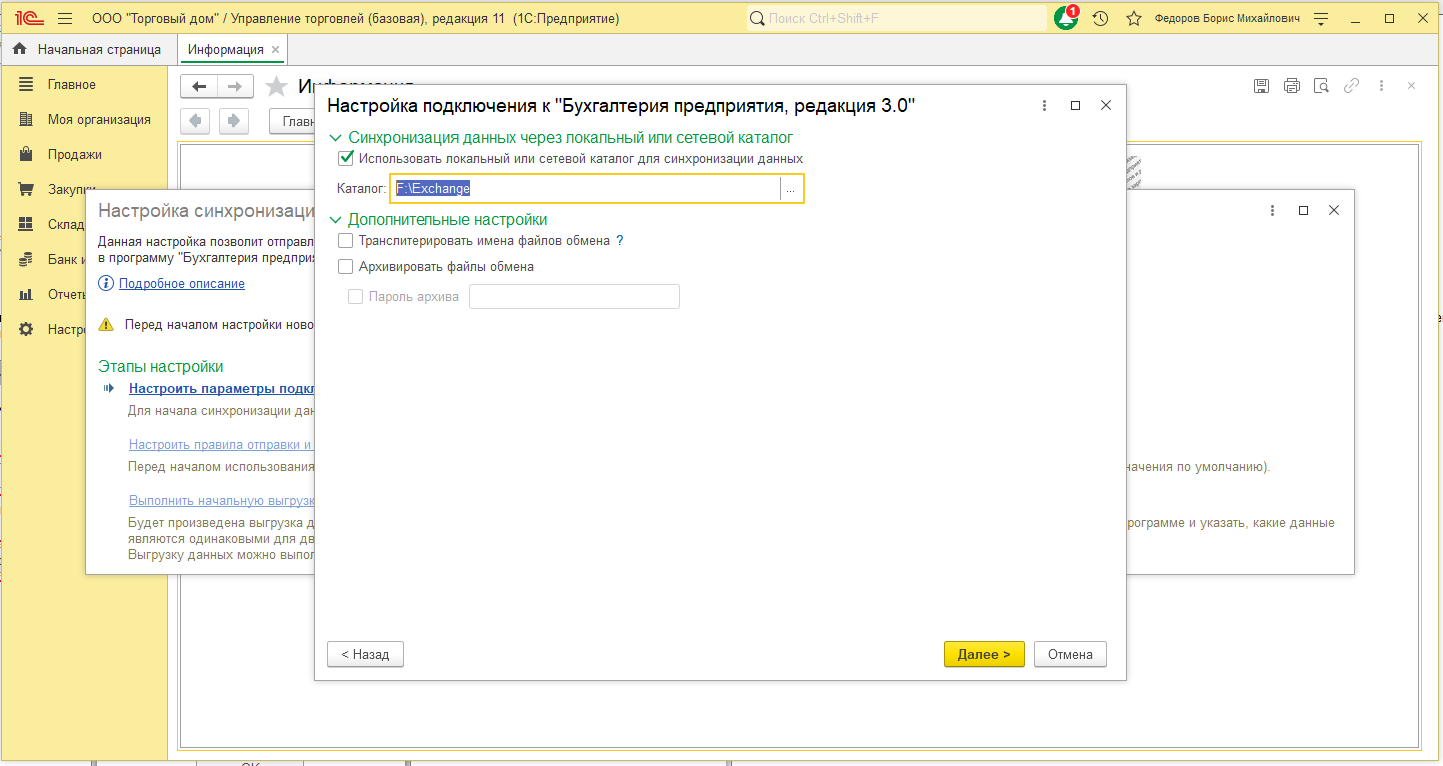Image resolution: width=1443 pixels, height=766 pixels.
Task: Open Информация page more-options dots
Action: point(1381,86)
